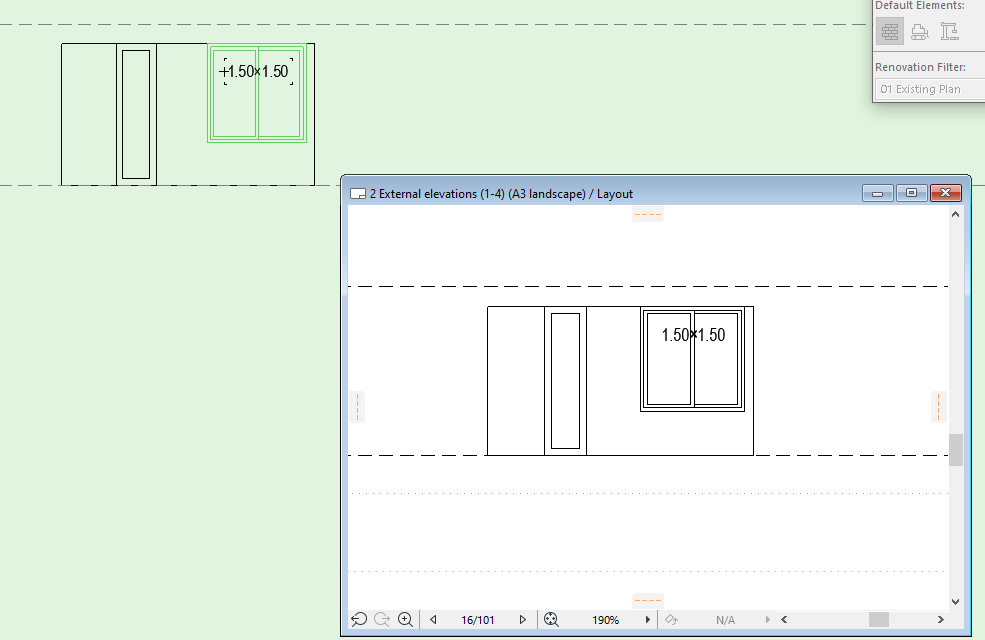The image size is (985, 640).
Task: Click the greyed Next Zoom icon
Action: pos(382,620)
